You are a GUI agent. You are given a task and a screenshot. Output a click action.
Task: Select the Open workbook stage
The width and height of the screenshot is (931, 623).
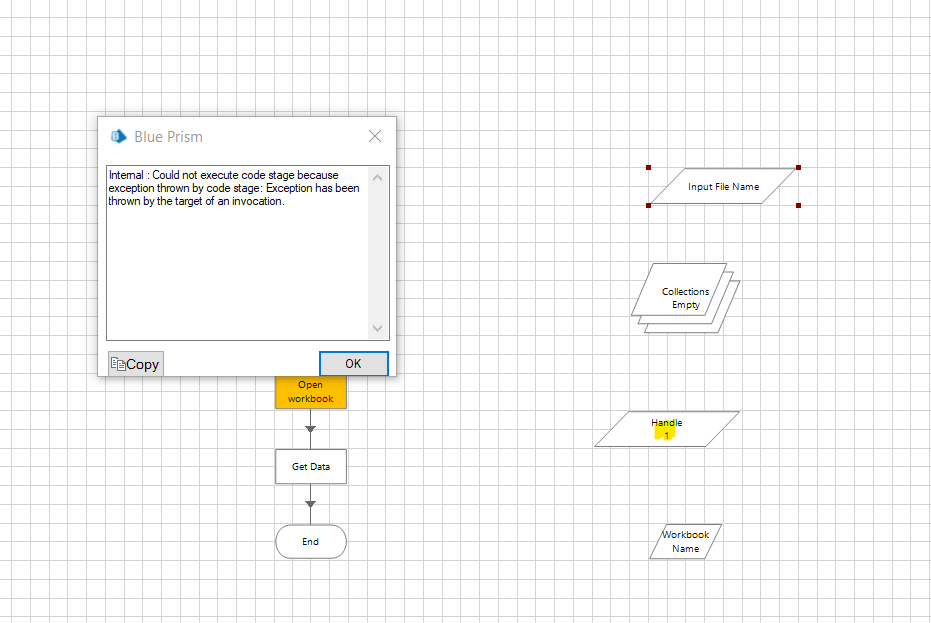coord(311,392)
